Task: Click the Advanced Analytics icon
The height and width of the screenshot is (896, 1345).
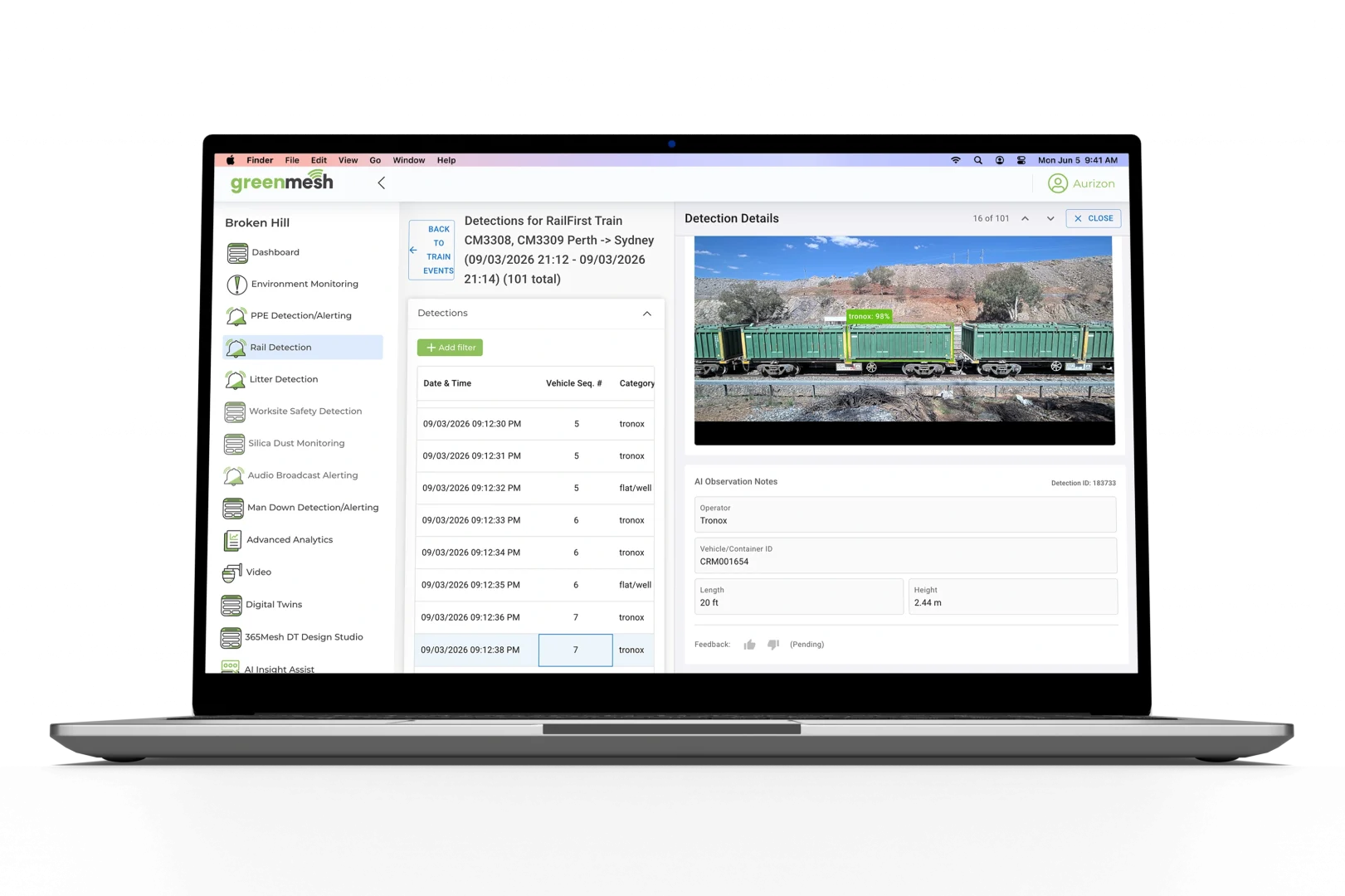Action: 233,540
